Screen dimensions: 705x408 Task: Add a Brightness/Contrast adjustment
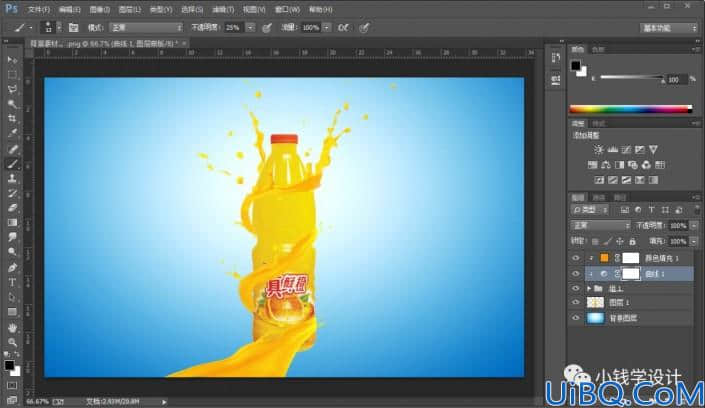598,149
